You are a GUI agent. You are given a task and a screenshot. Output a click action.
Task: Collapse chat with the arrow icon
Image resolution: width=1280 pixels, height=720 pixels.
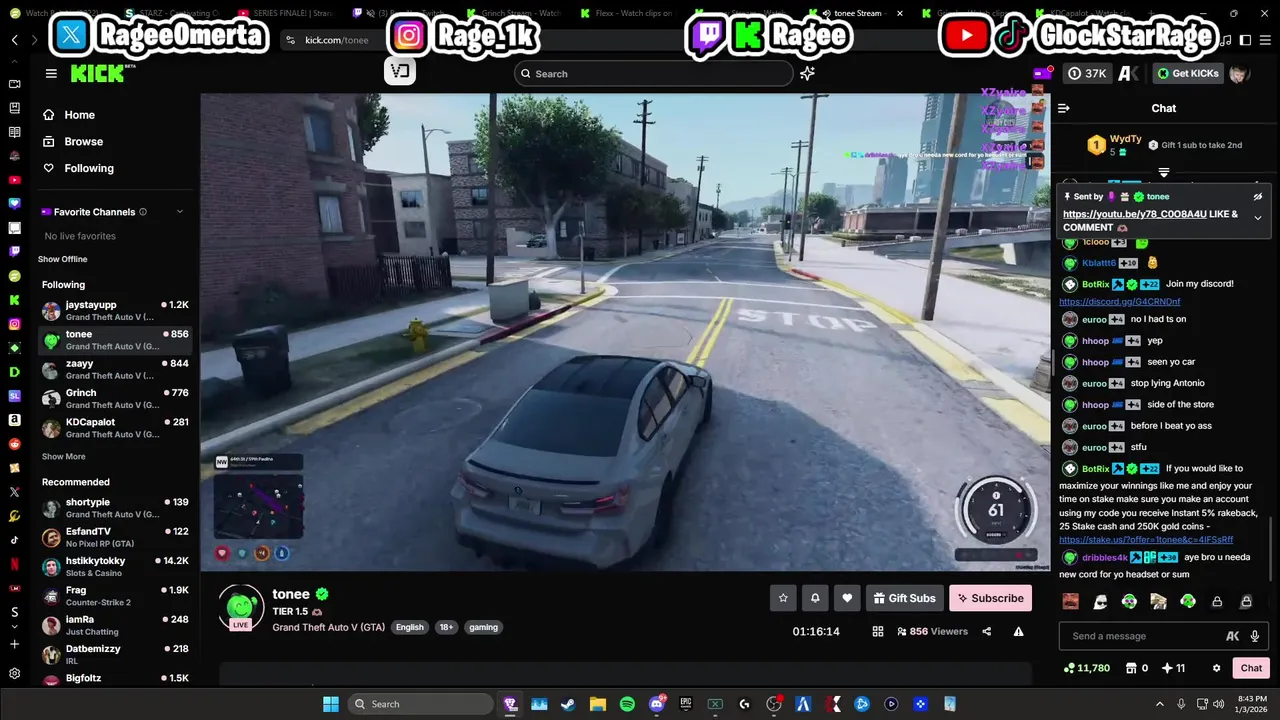point(1064,108)
